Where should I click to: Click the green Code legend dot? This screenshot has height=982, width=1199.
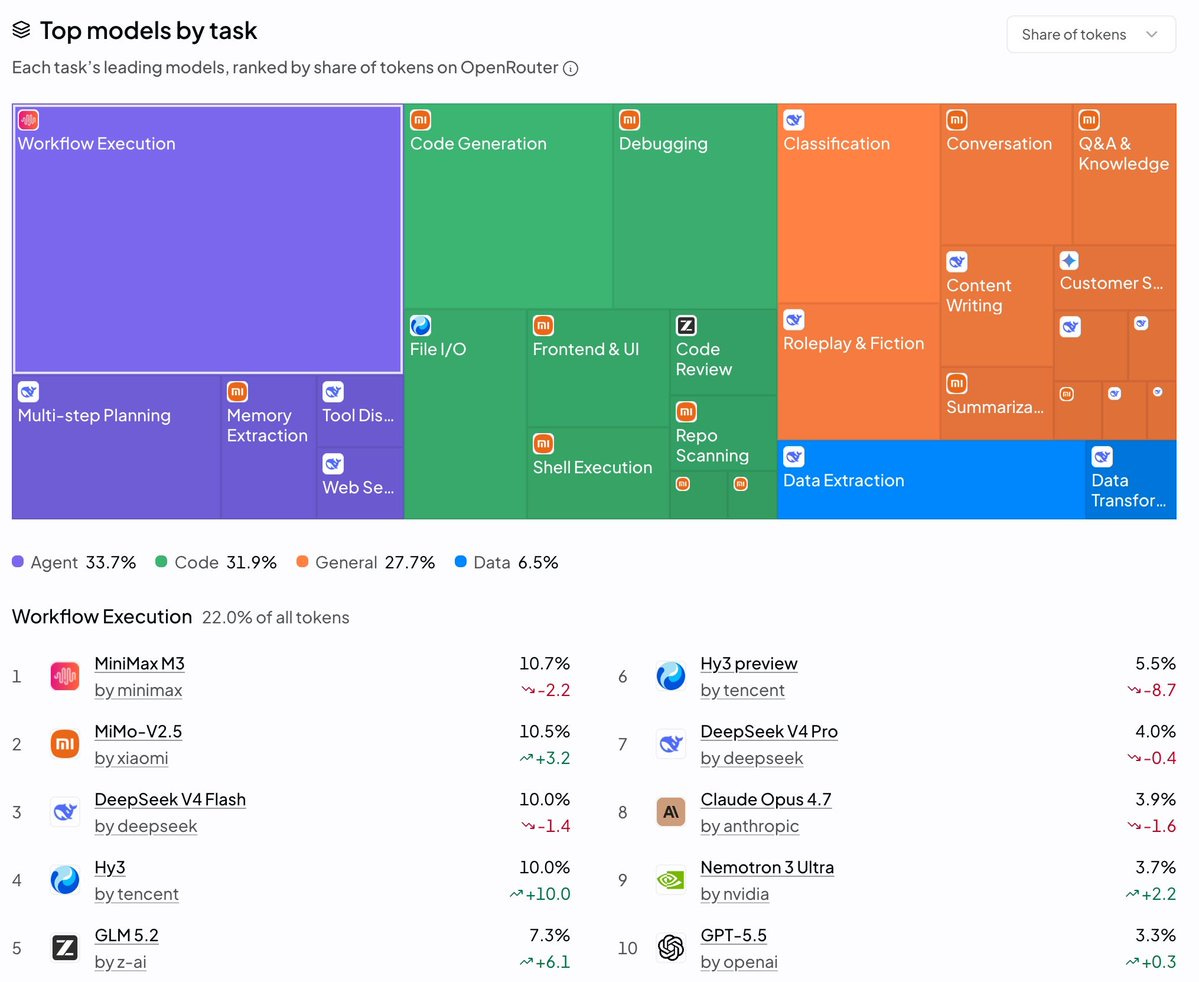tap(161, 561)
